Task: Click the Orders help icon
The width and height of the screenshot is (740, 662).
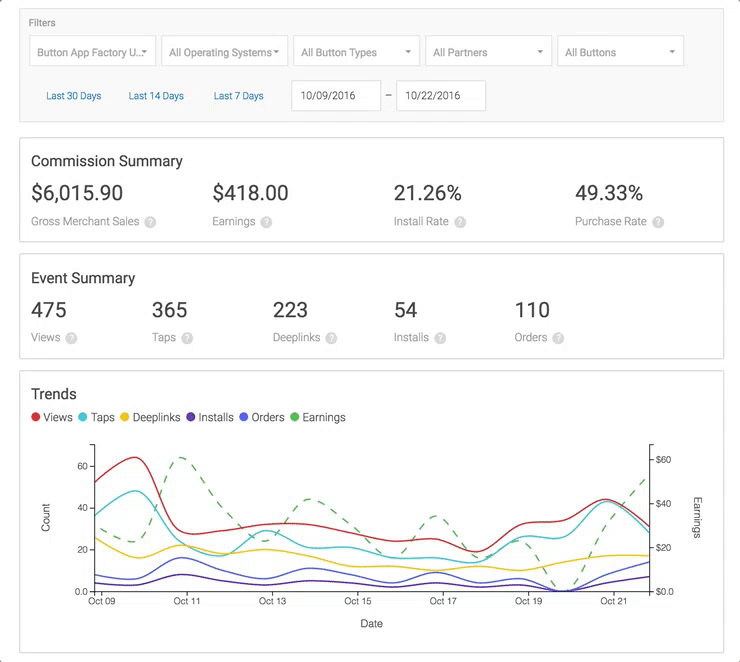Action: pyautogui.click(x=558, y=338)
